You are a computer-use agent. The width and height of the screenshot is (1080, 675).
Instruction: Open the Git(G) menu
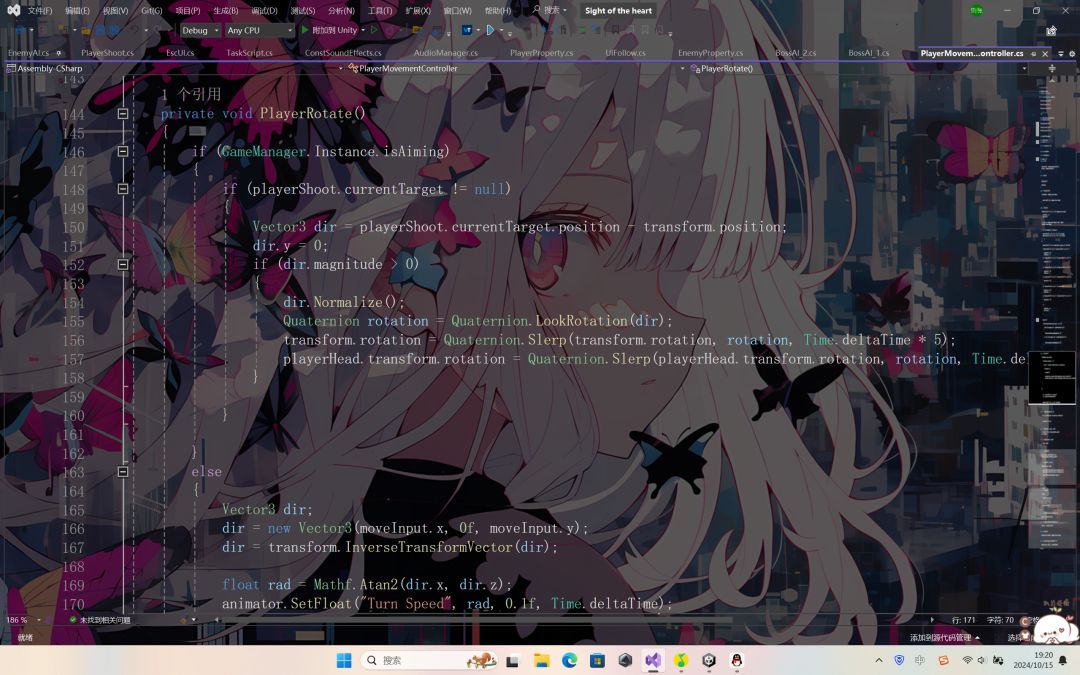click(x=152, y=10)
